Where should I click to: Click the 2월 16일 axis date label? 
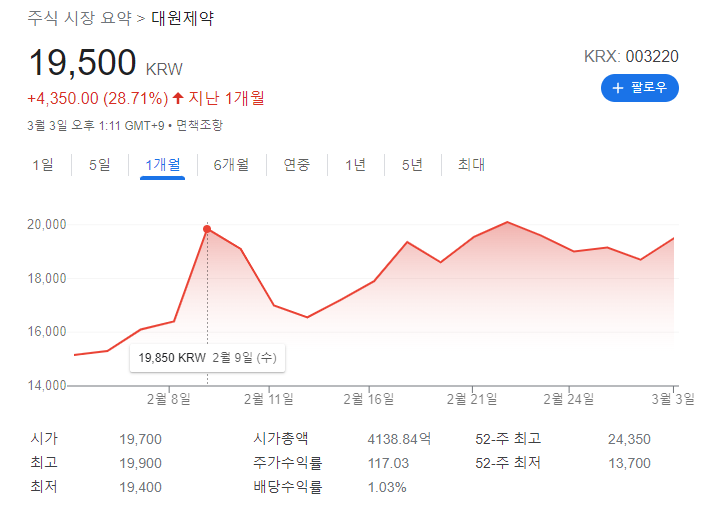click(369, 398)
